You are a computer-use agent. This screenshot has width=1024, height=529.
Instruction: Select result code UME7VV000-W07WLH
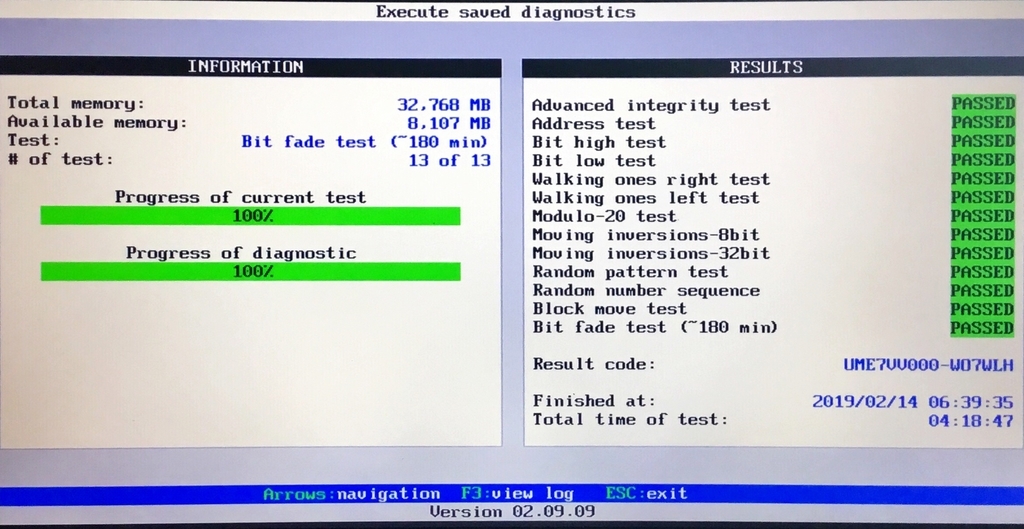(x=929, y=365)
